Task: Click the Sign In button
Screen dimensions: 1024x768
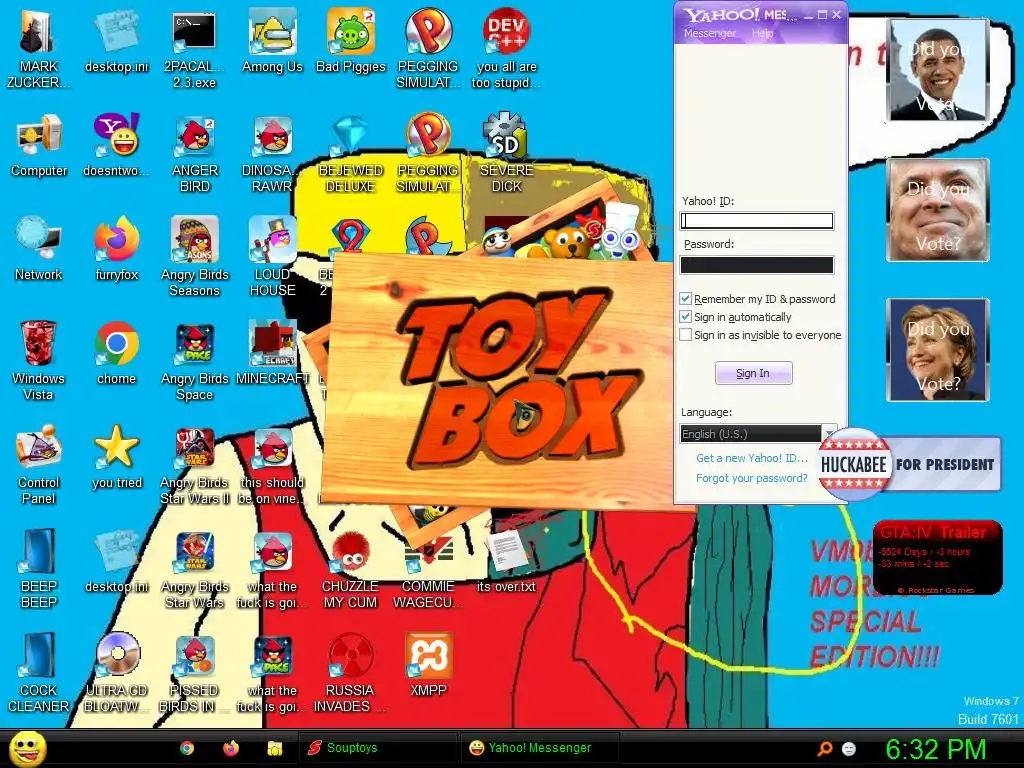Action: tap(753, 373)
